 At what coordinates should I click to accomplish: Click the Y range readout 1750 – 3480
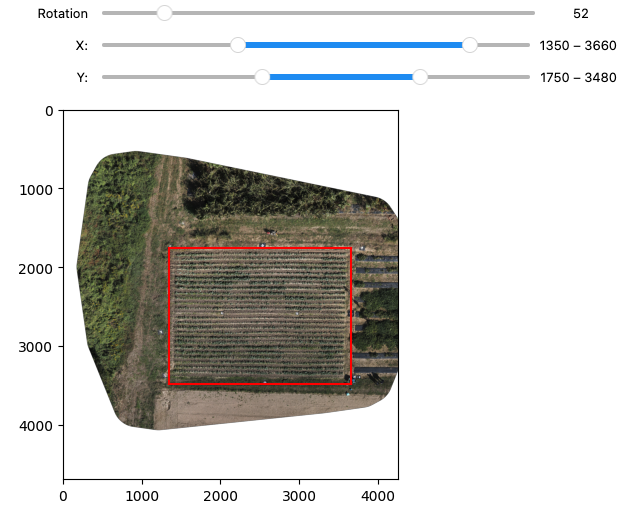point(578,78)
